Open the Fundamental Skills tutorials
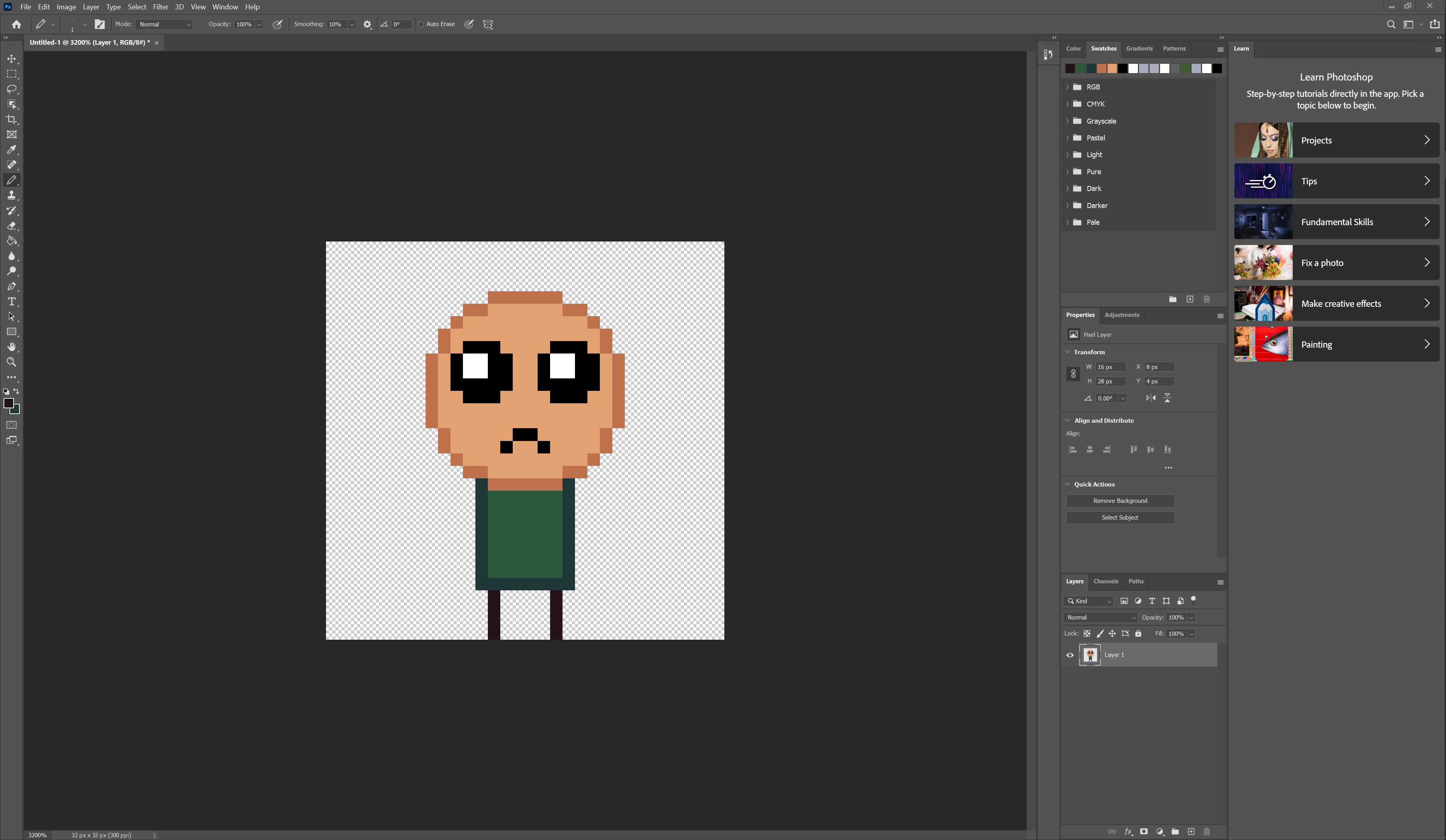The width and height of the screenshot is (1446, 840). coord(1336,222)
